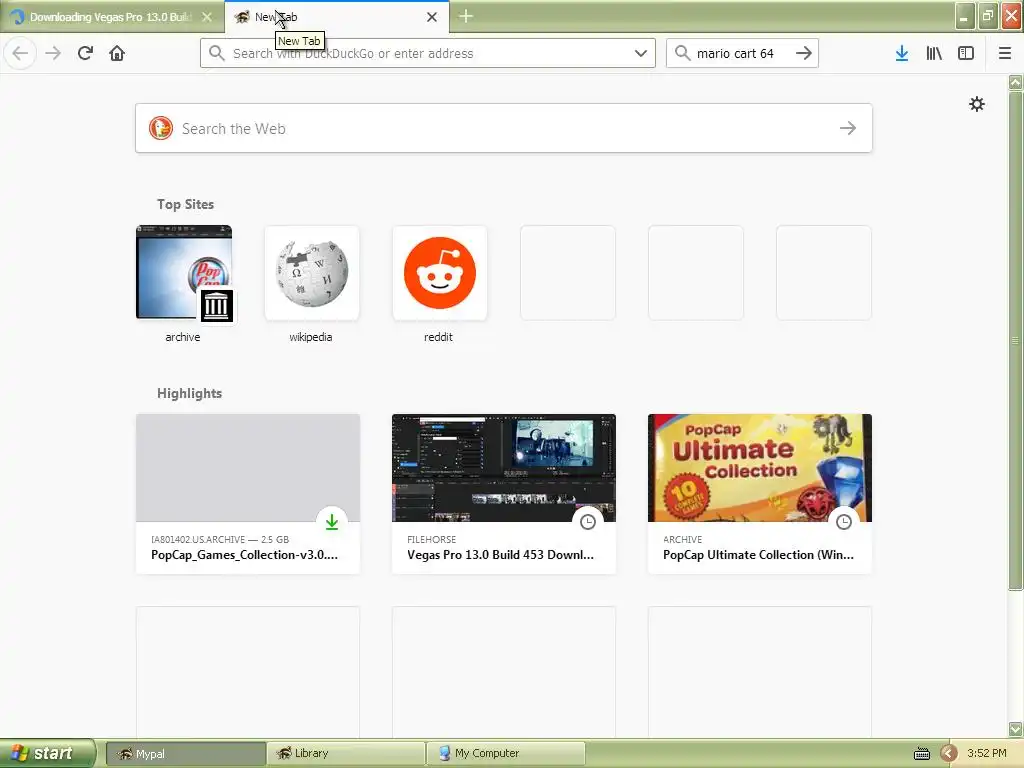Close the New Tab tab
The height and width of the screenshot is (768, 1024).
click(x=432, y=17)
